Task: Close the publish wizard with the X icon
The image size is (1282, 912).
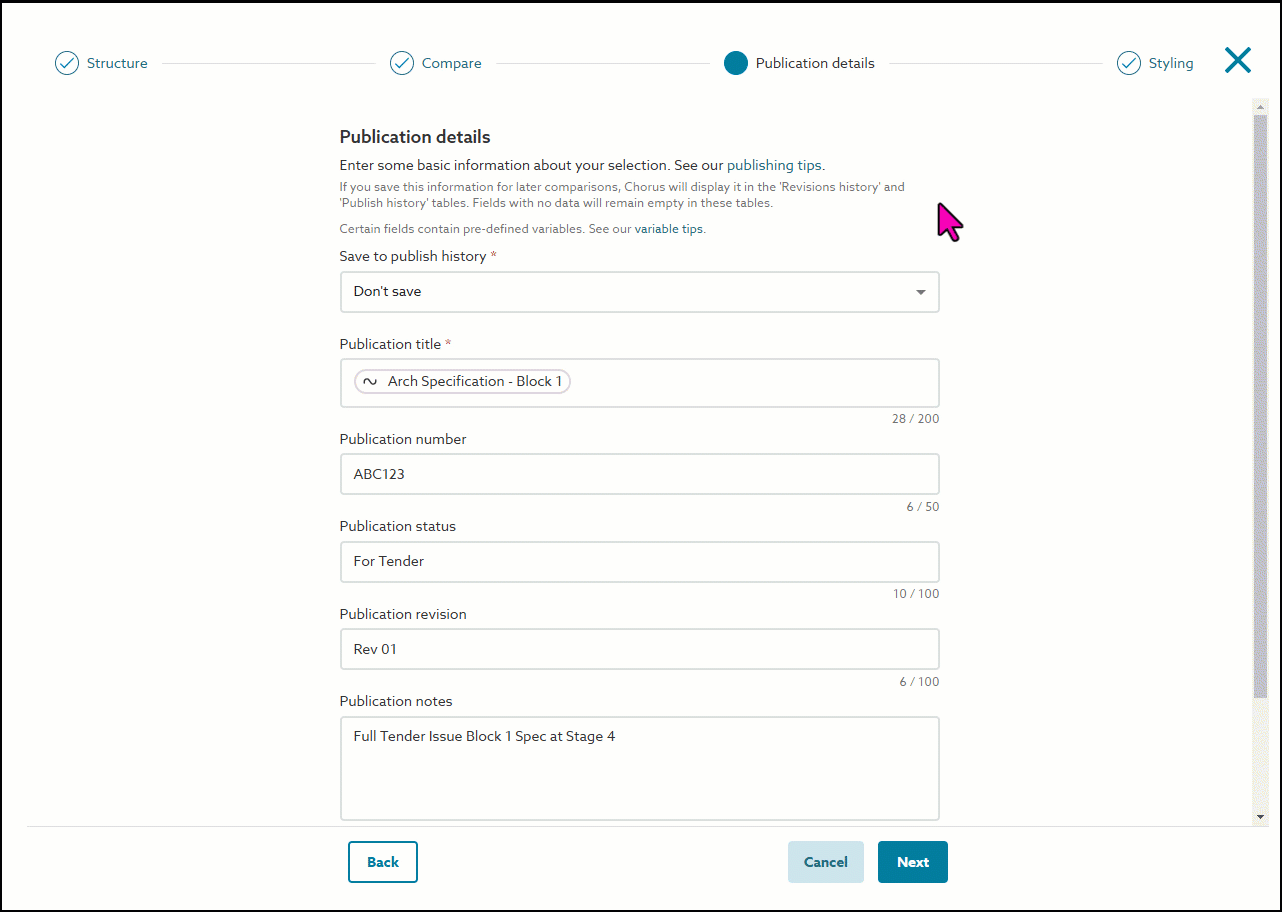Action: [x=1238, y=61]
